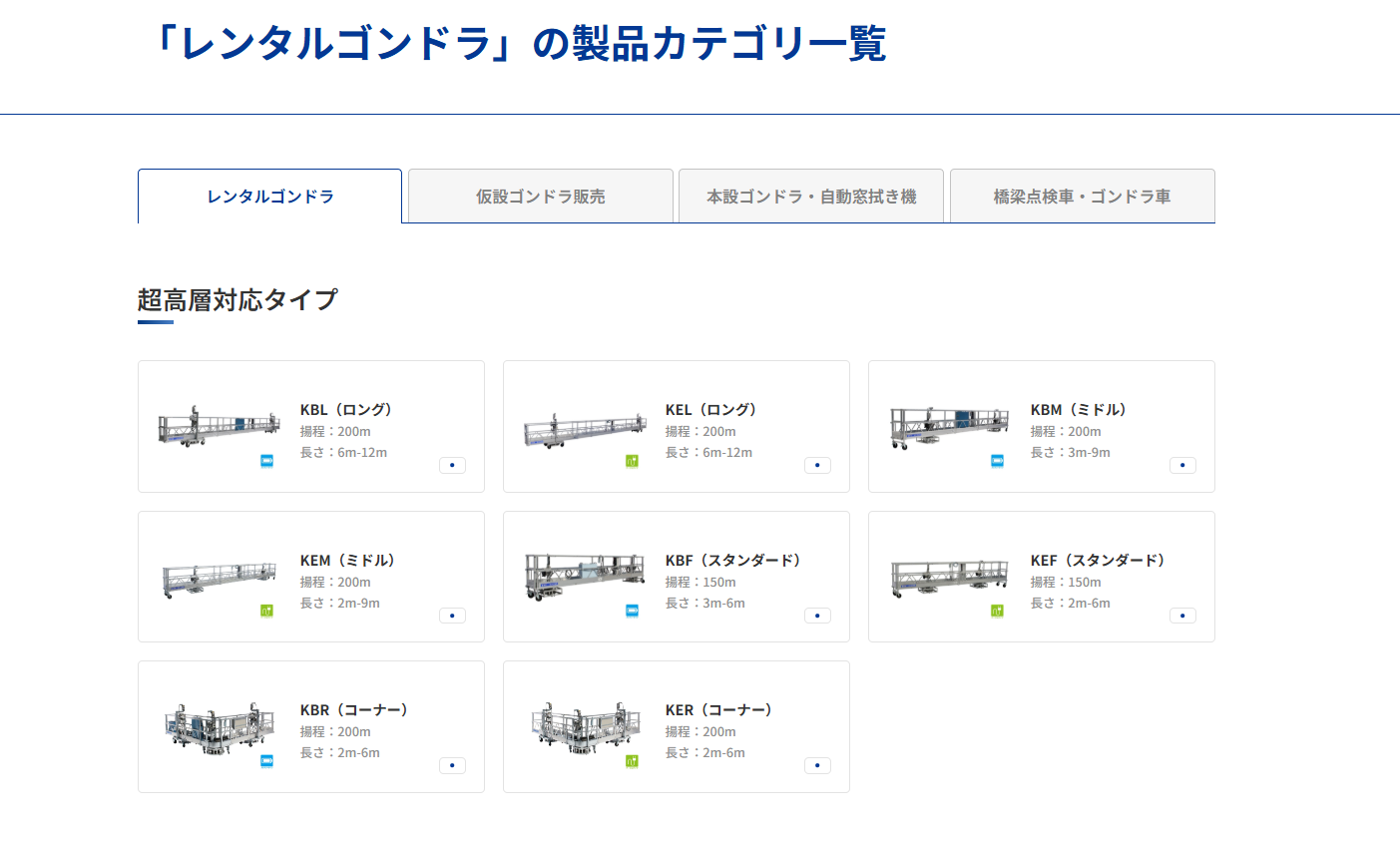Open the KBL（ロング）product link
1400x842 pixels.
point(347,409)
